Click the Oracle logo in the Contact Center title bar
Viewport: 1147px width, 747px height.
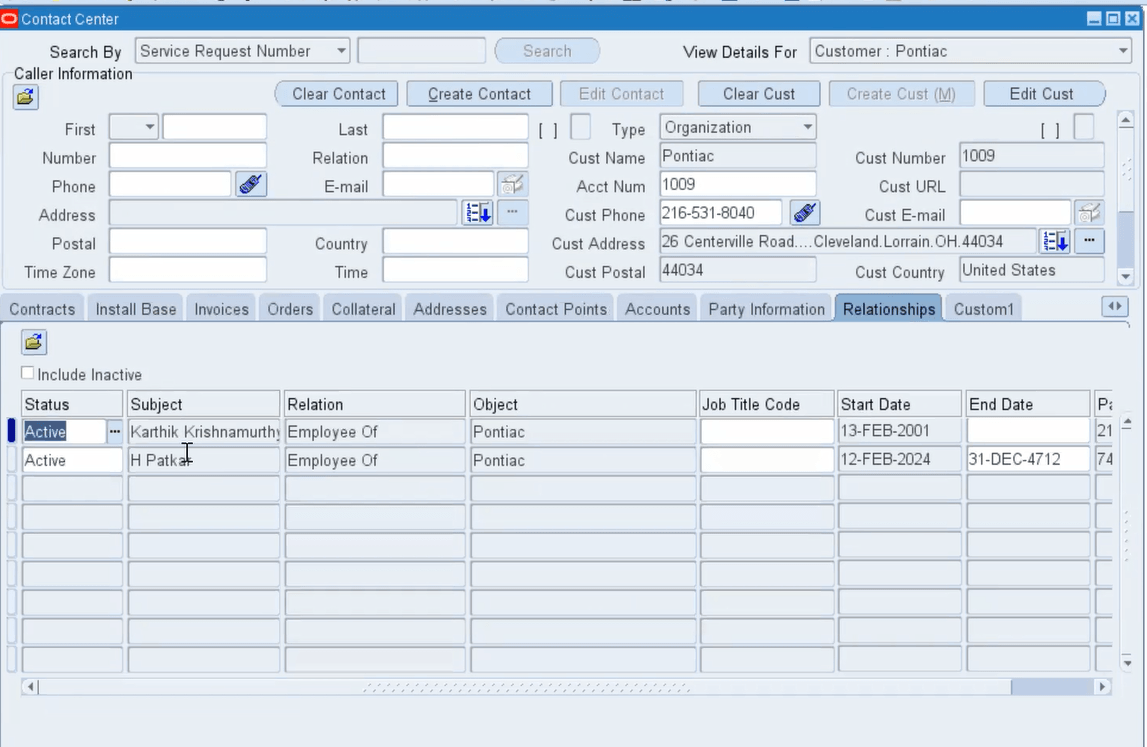(x=10, y=19)
